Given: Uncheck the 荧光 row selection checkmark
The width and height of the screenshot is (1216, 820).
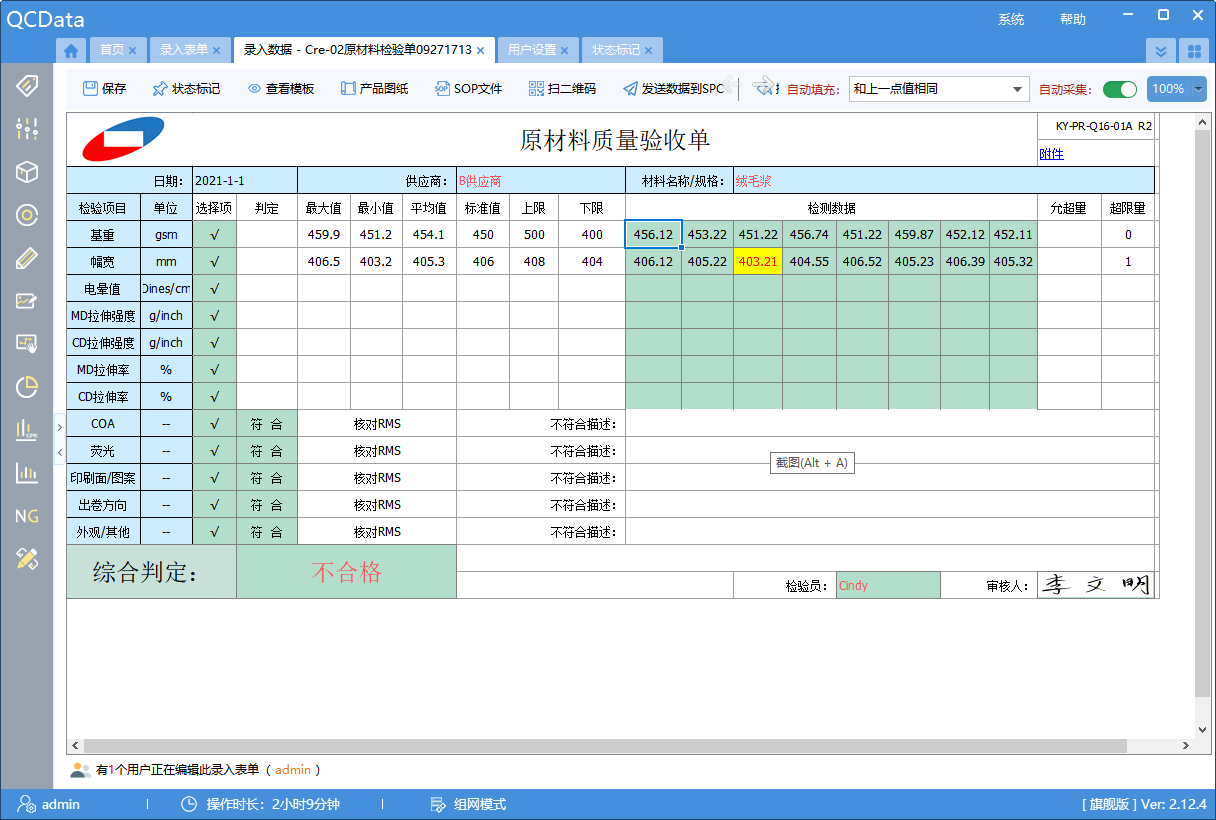Looking at the screenshot, I should pyautogui.click(x=213, y=450).
